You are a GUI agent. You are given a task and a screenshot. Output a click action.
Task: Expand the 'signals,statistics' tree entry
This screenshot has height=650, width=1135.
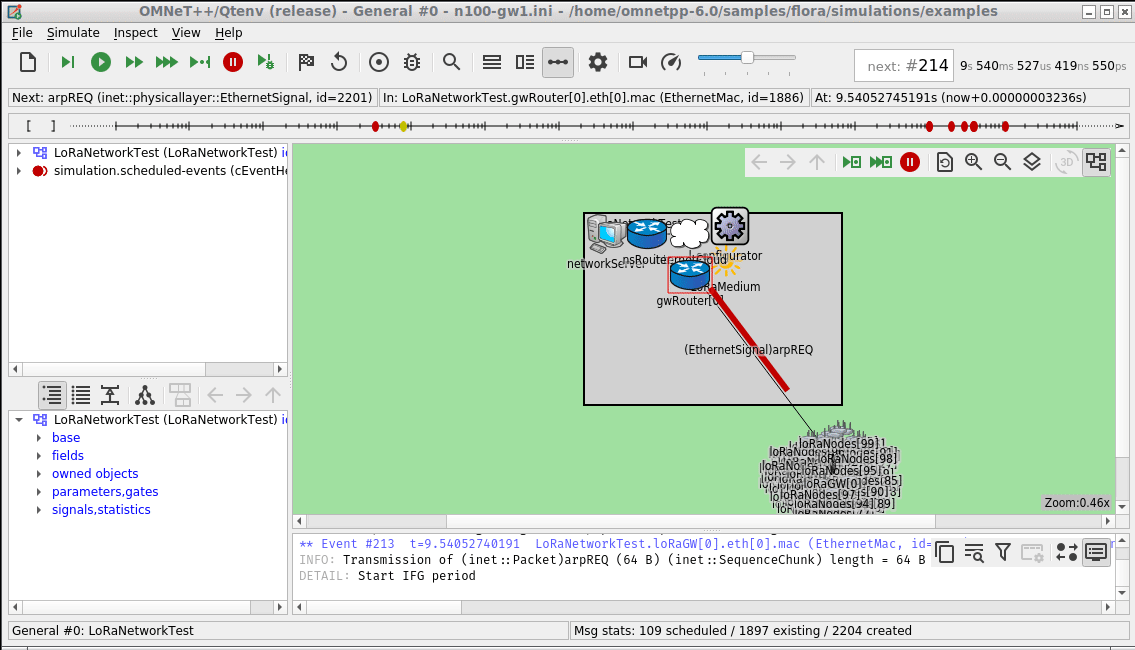point(39,510)
